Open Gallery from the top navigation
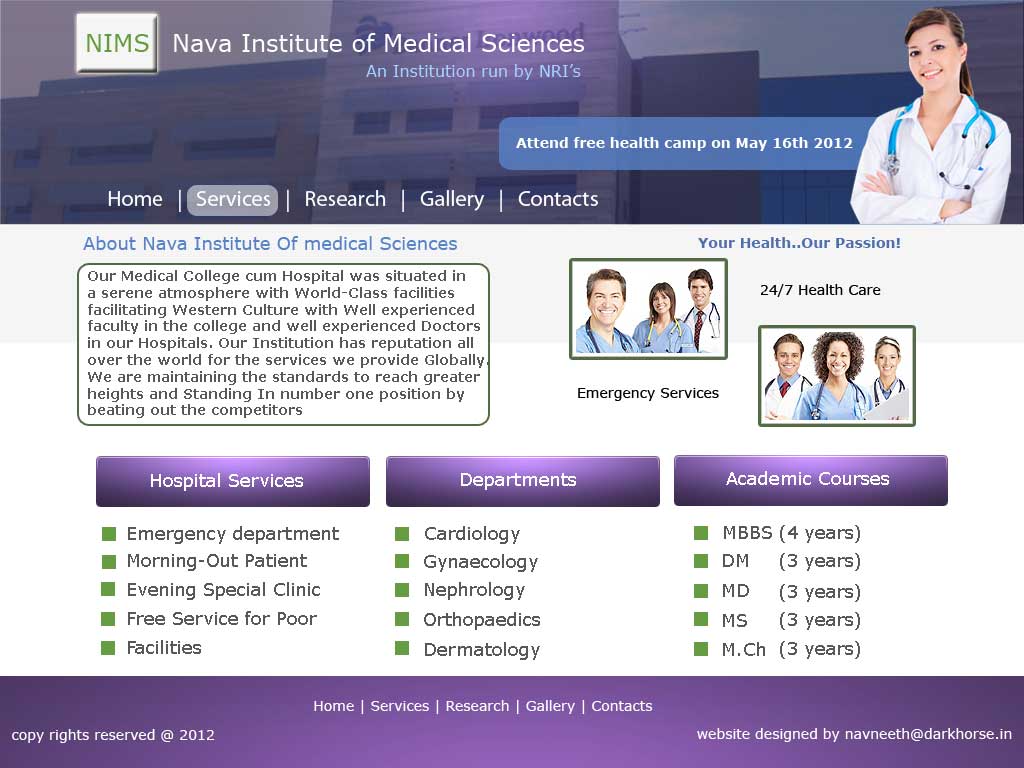This screenshot has height=768, width=1024. 451,199
